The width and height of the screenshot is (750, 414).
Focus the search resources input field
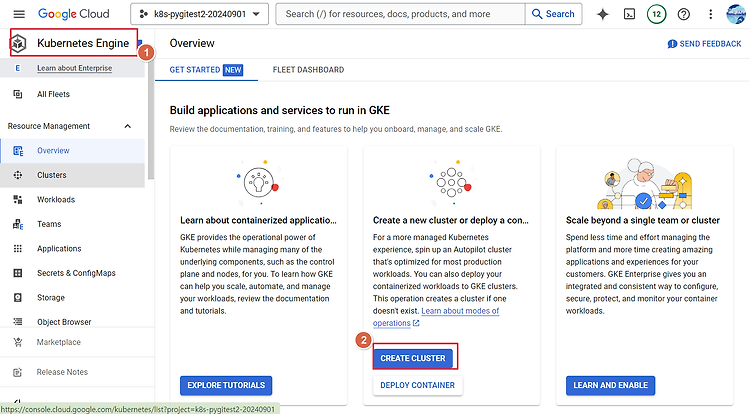pyautogui.click(x=400, y=14)
